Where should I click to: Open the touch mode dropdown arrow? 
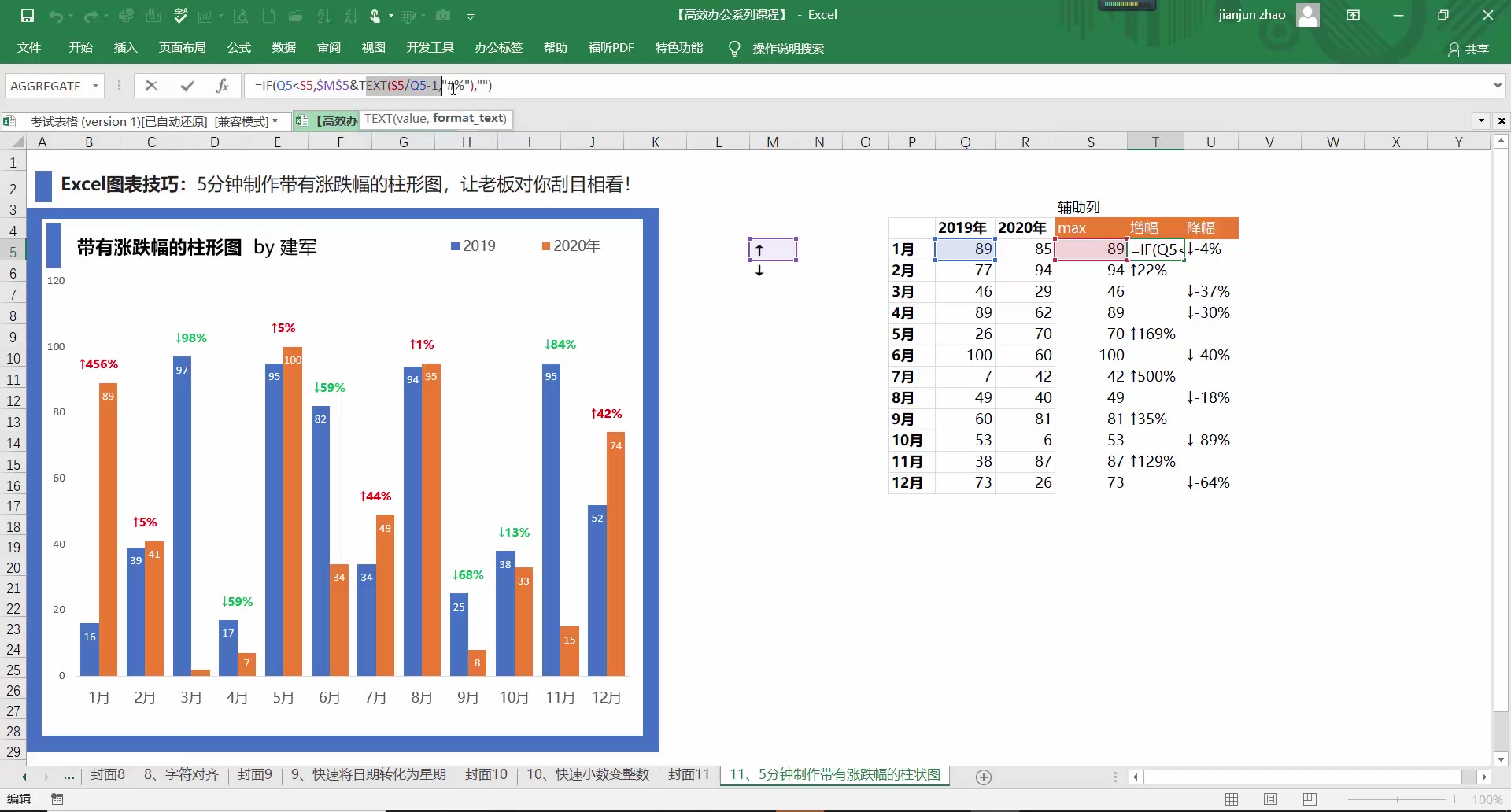(x=390, y=16)
